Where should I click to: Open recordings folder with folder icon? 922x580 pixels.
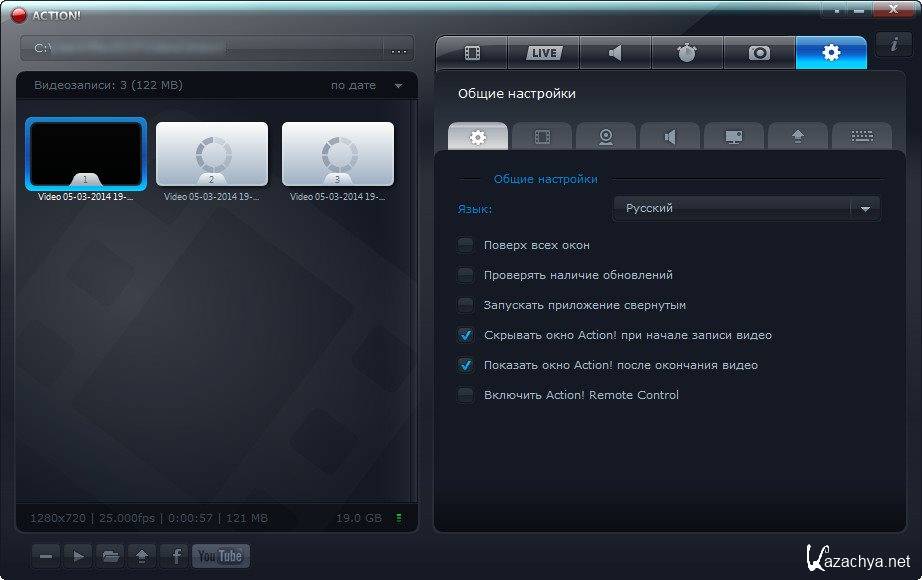pos(110,556)
